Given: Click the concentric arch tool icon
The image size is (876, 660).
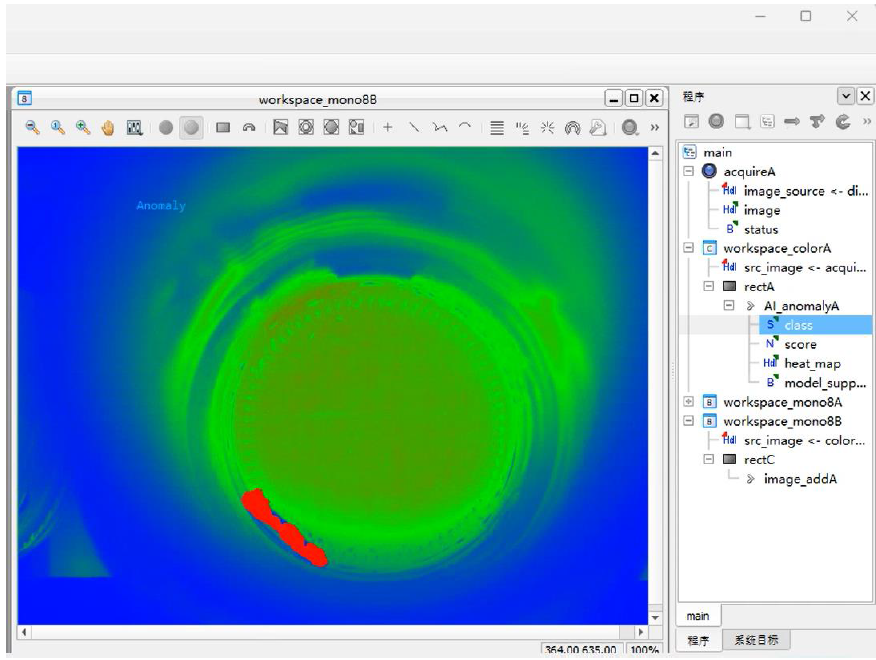Looking at the screenshot, I should point(572,128).
